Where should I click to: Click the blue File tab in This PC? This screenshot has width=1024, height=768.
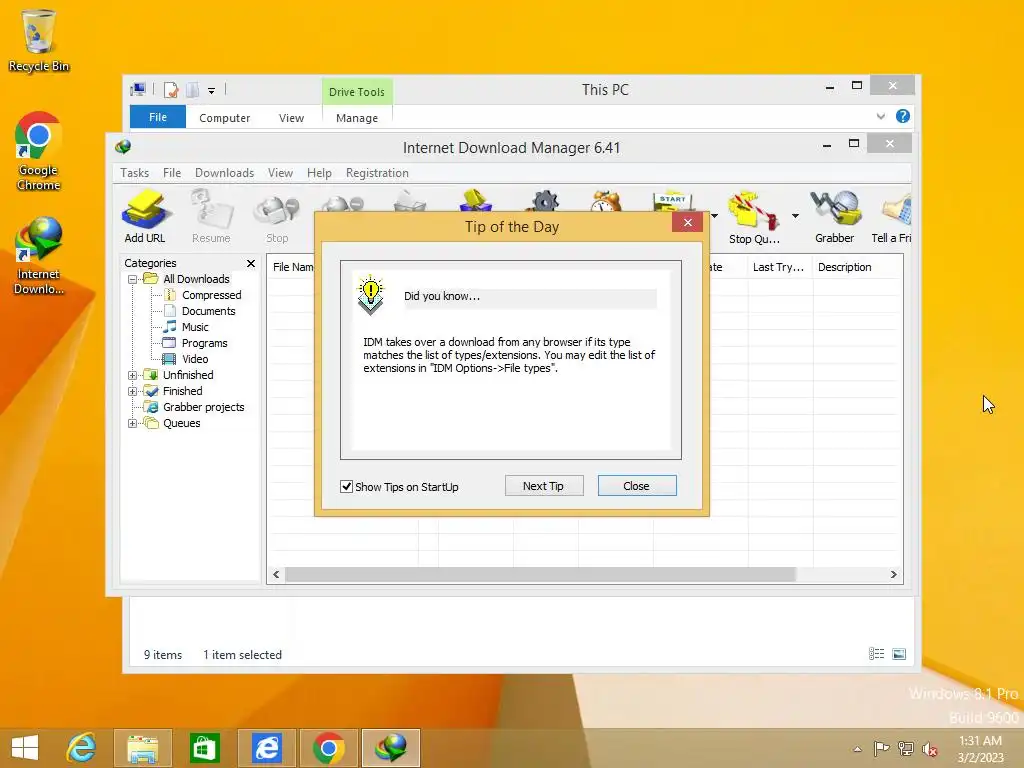pyautogui.click(x=158, y=117)
